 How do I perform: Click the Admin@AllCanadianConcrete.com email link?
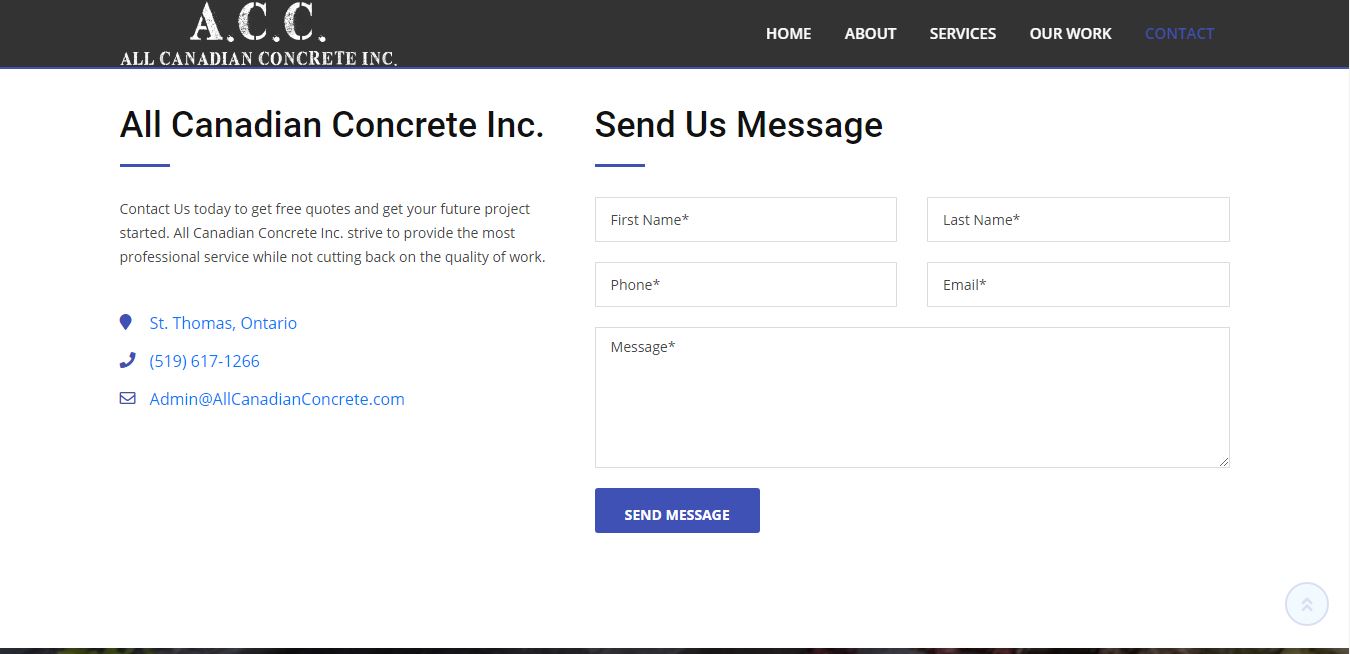[277, 399]
